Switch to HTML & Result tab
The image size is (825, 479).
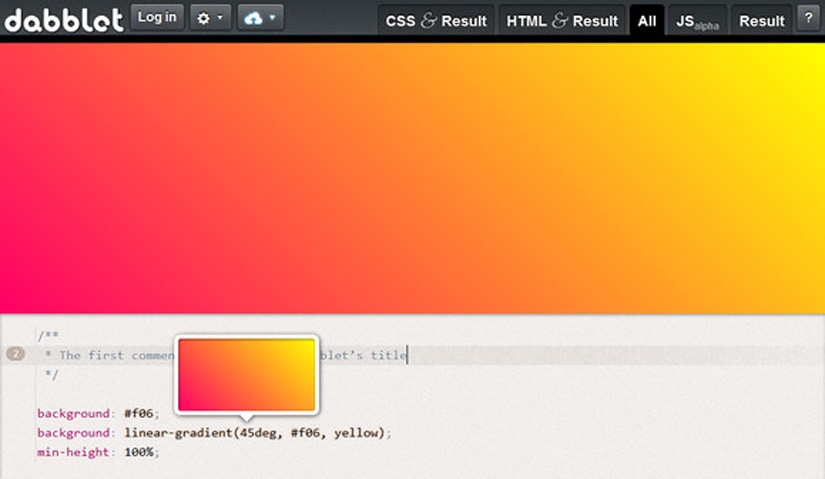point(562,21)
